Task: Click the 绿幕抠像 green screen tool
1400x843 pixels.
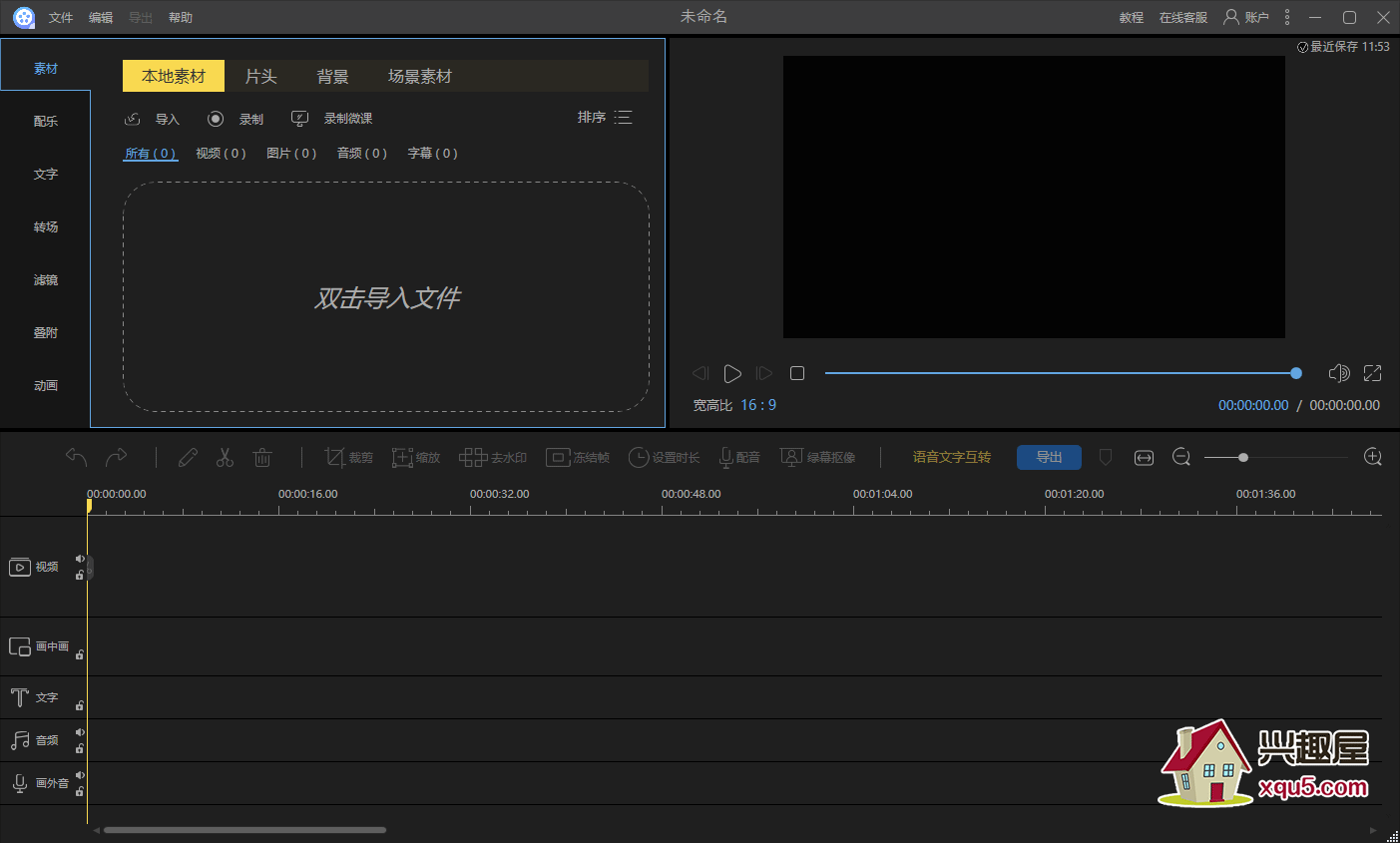Action: tap(818, 457)
